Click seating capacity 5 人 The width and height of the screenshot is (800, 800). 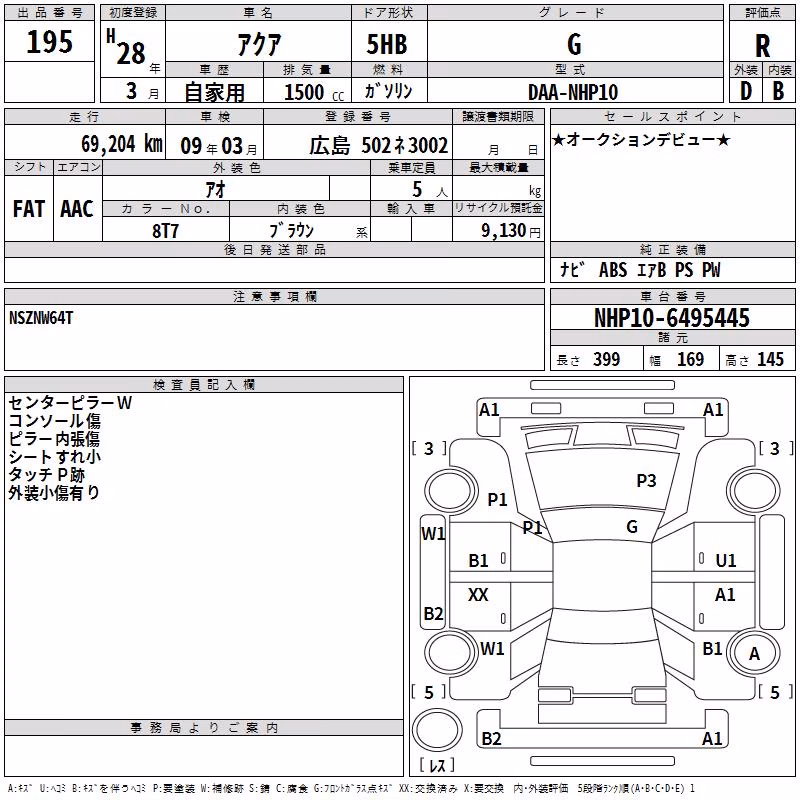[429, 190]
